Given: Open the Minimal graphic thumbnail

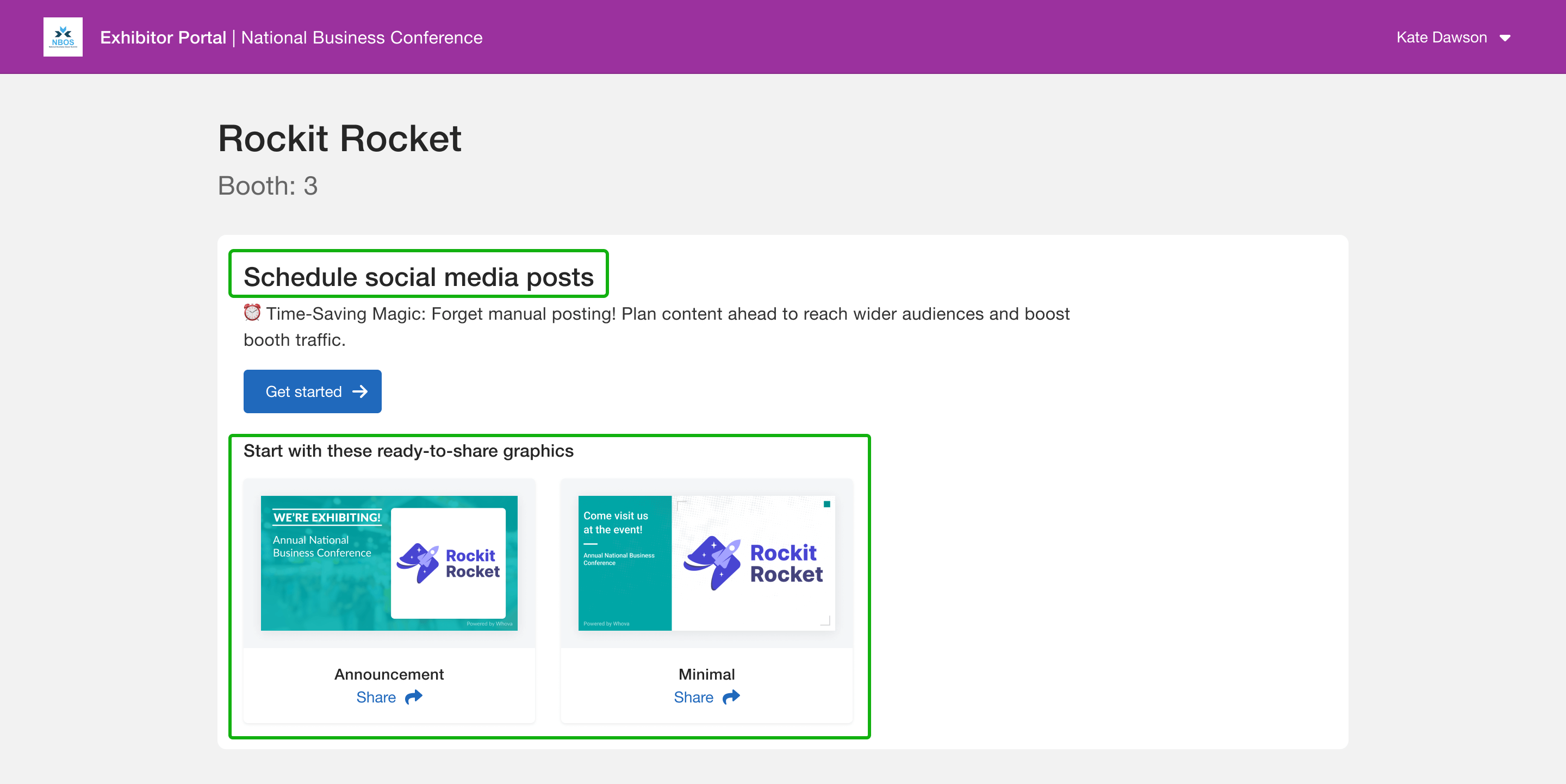Looking at the screenshot, I should (706, 563).
